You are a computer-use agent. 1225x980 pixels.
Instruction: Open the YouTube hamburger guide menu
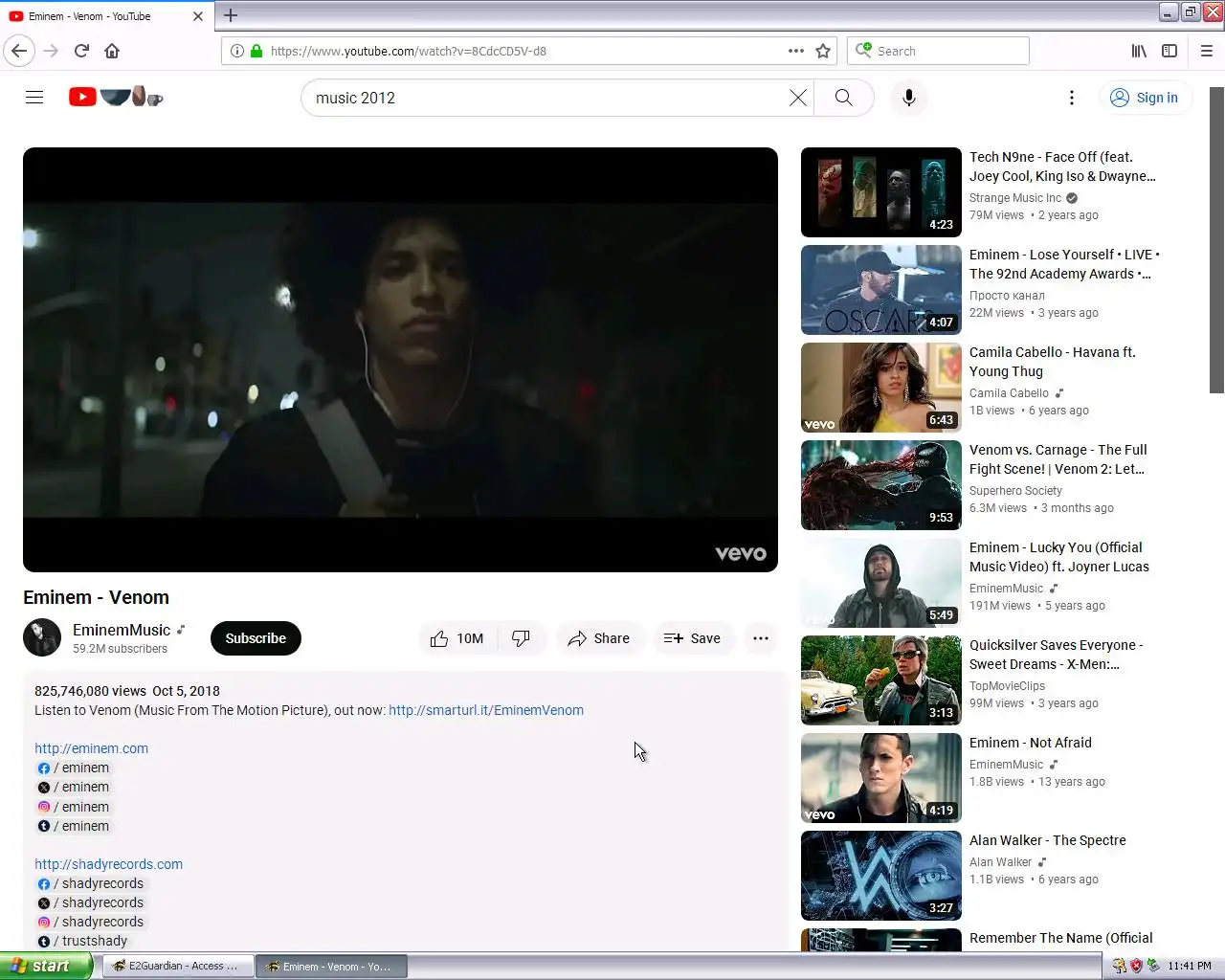tap(34, 98)
